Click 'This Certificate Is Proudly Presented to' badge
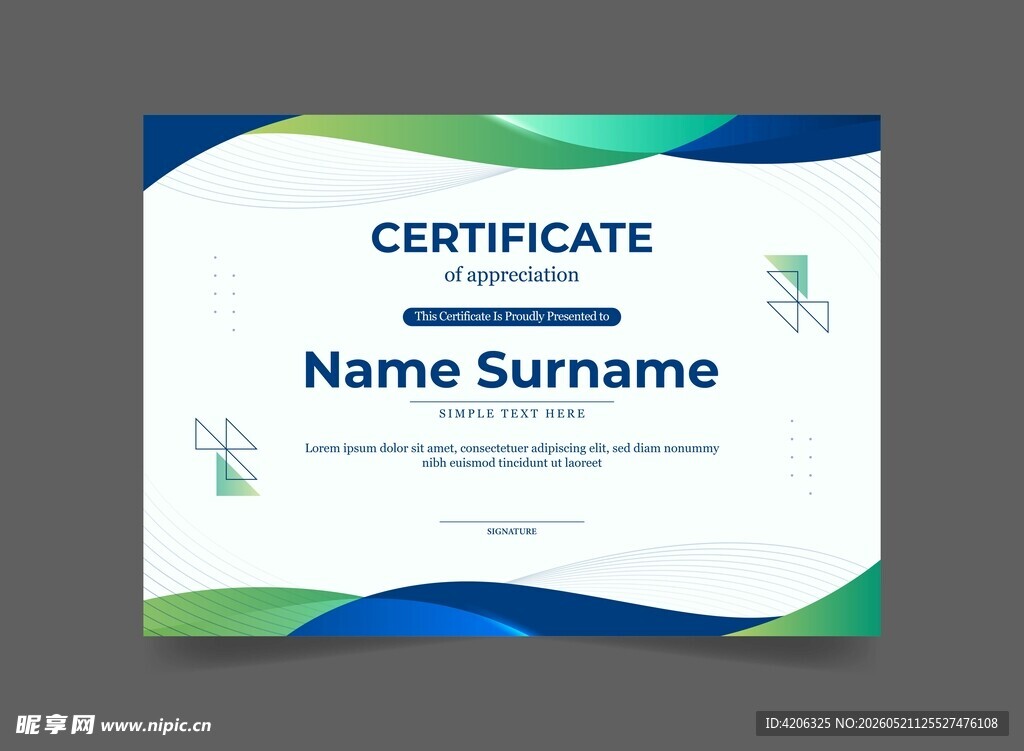The height and width of the screenshot is (751, 1024). tap(512, 317)
